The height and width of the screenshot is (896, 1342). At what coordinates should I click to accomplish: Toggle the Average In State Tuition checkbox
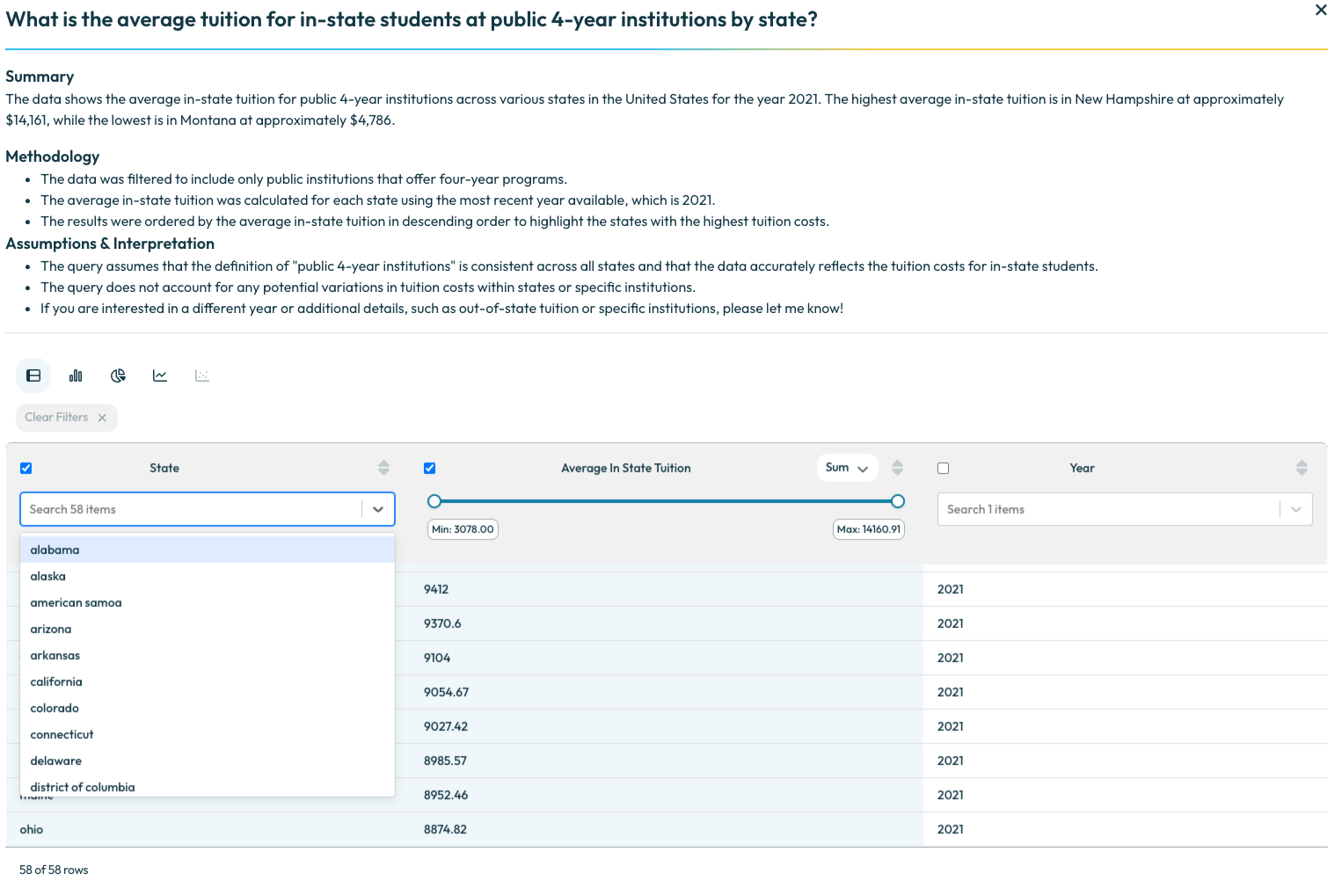(x=429, y=468)
